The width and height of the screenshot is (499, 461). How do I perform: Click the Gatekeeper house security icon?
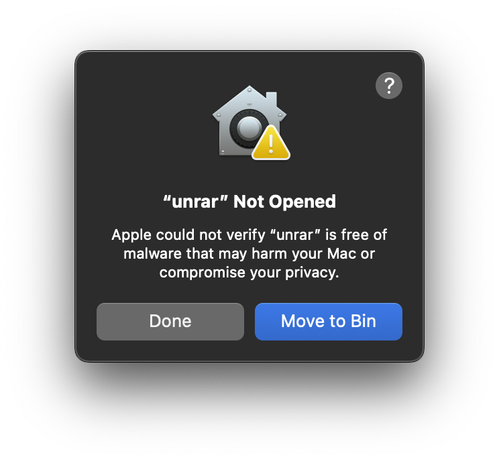(251, 123)
